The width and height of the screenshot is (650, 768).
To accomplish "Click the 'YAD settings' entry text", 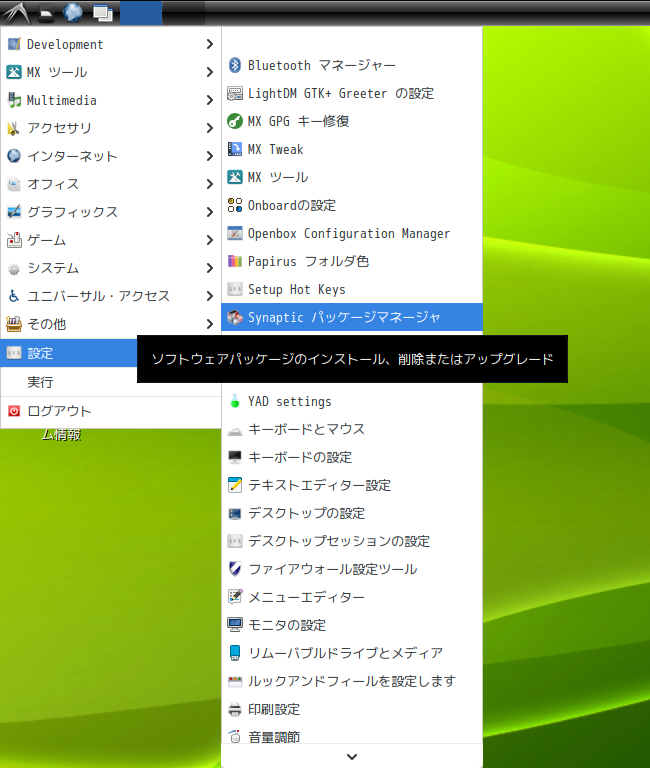I will click(x=290, y=402).
